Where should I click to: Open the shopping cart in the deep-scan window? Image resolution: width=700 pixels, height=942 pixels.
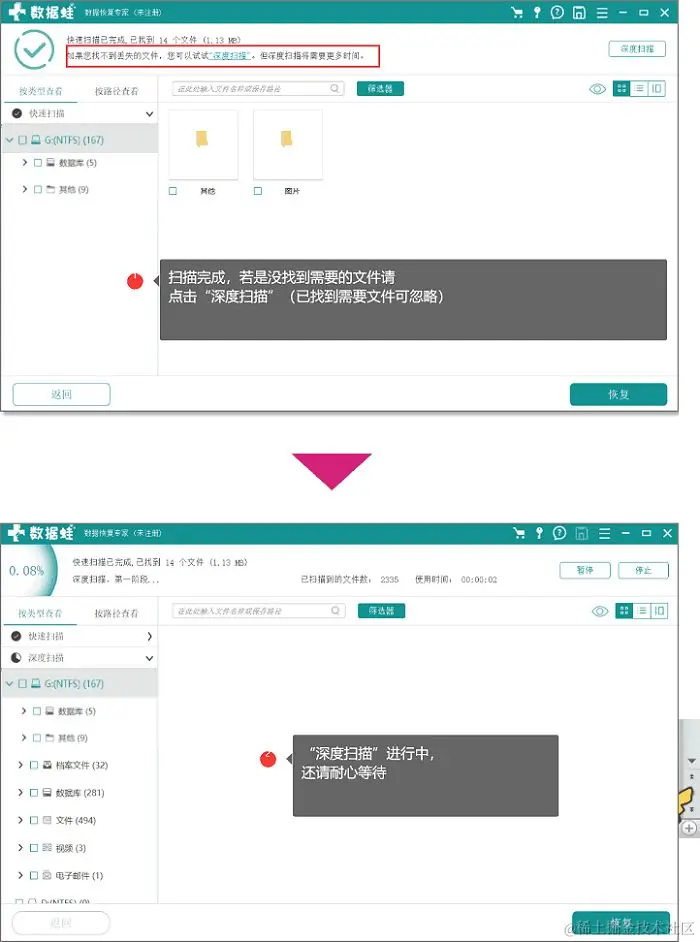click(x=519, y=533)
